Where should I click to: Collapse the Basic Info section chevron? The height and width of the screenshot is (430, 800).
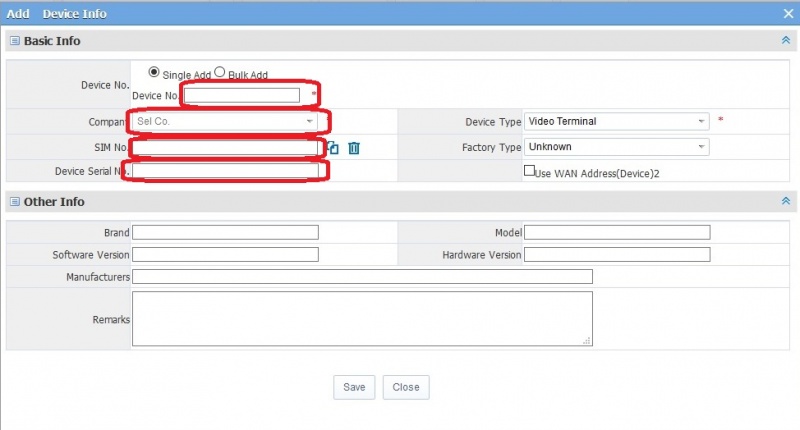[x=785, y=41]
